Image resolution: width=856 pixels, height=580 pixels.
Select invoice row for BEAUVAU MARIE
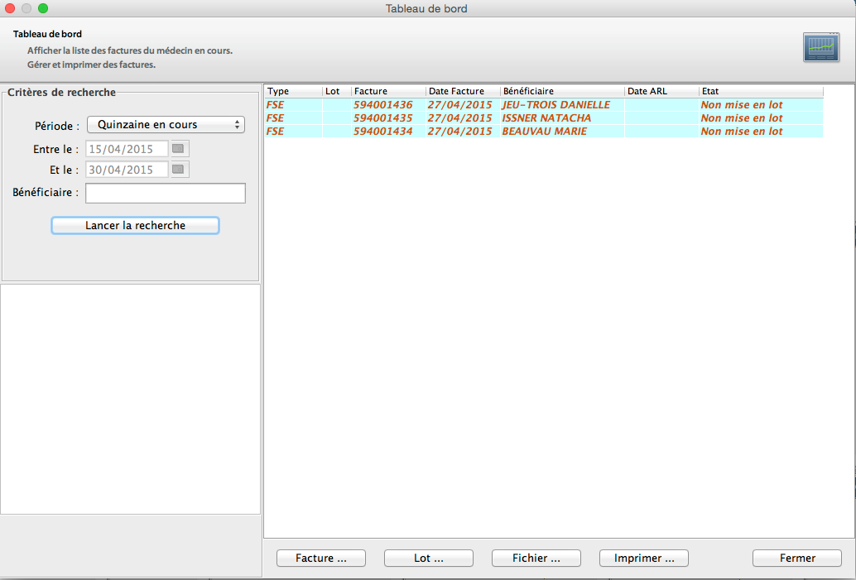[x=544, y=131]
